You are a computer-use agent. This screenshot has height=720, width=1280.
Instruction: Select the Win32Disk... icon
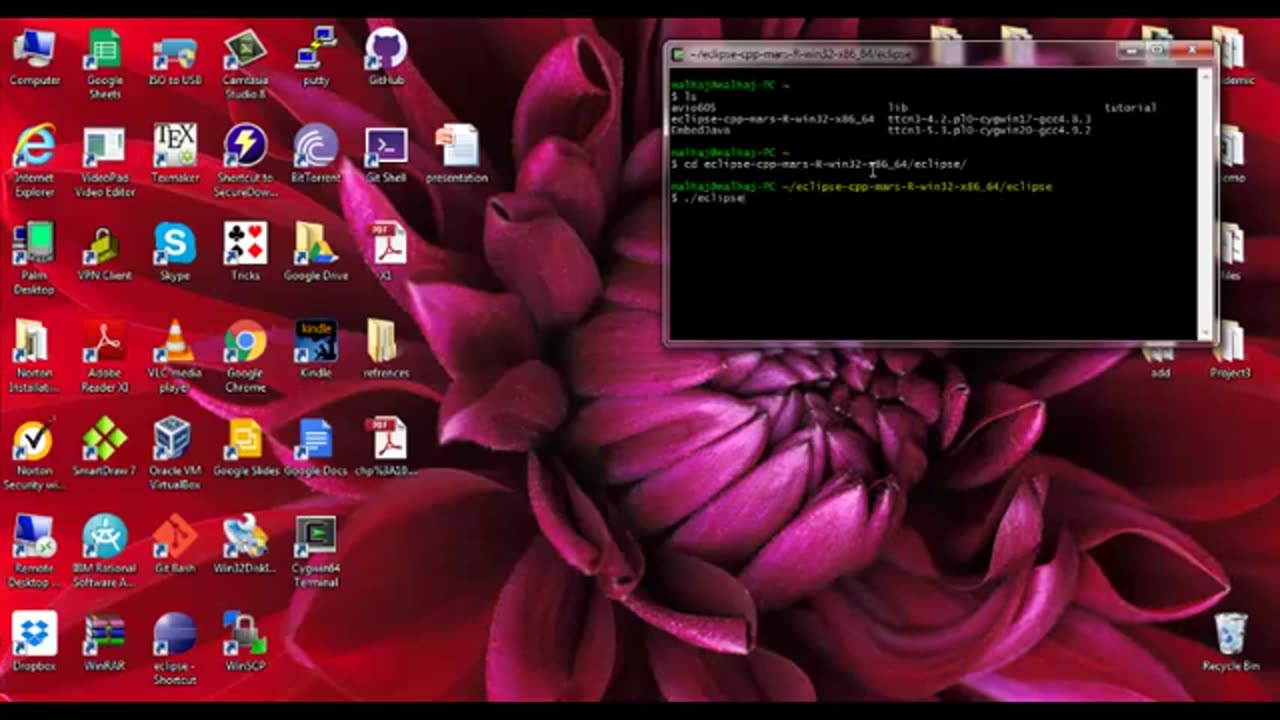click(x=245, y=544)
